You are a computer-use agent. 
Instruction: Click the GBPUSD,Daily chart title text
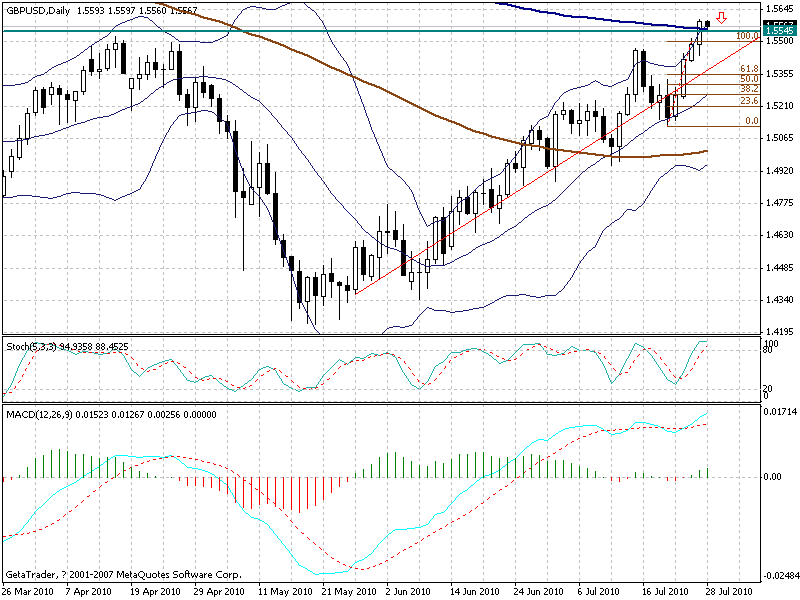[38, 11]
